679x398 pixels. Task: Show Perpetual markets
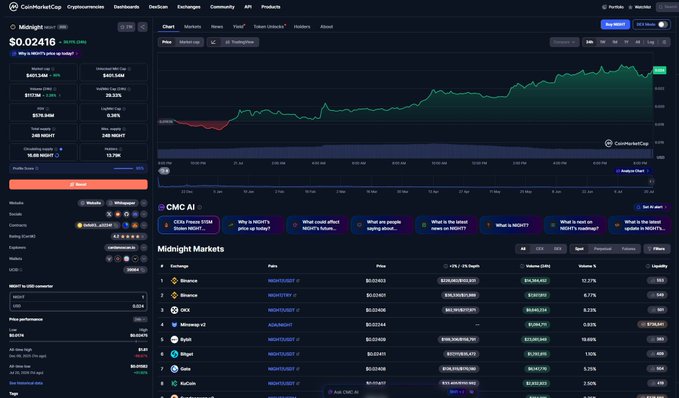[602, 249]
